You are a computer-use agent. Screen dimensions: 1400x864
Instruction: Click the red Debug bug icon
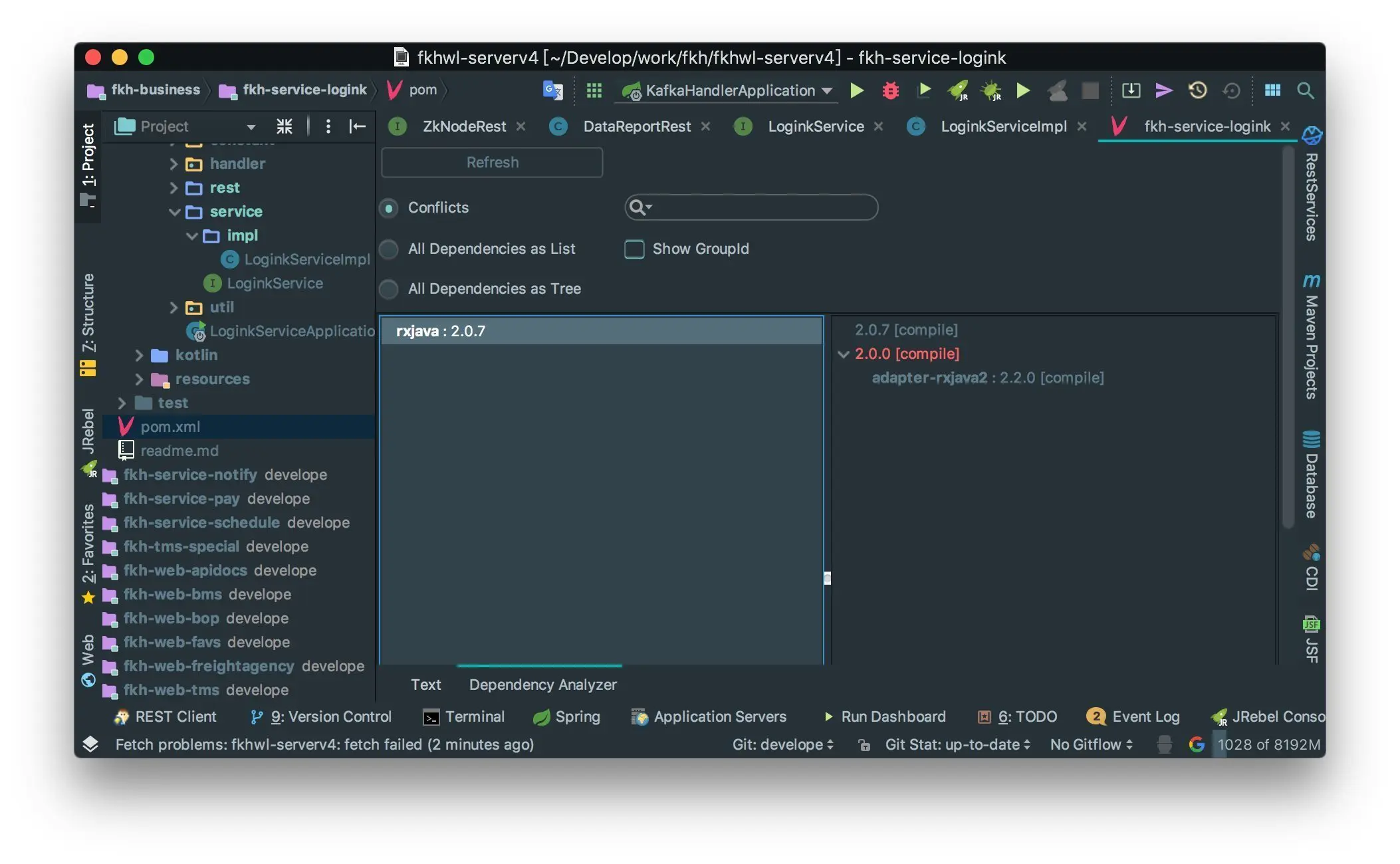(x=890, y=90)
